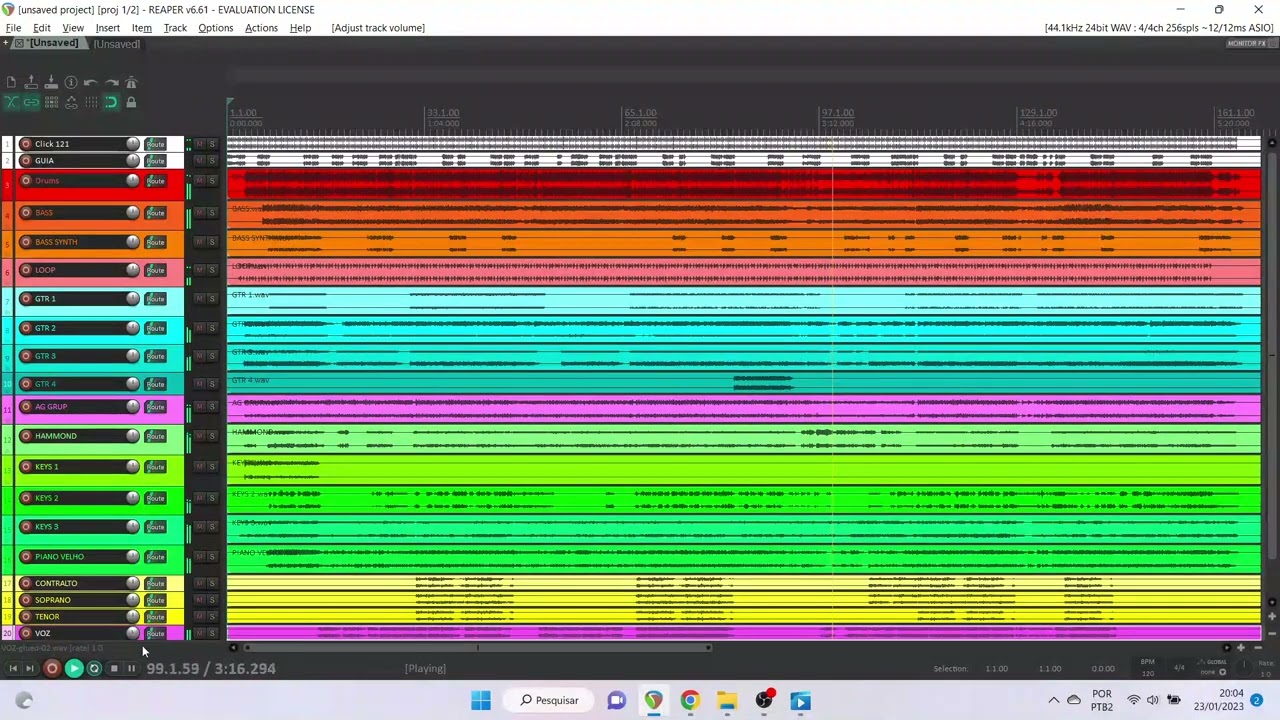Click the playback rate knob

tap(1245, 667)
